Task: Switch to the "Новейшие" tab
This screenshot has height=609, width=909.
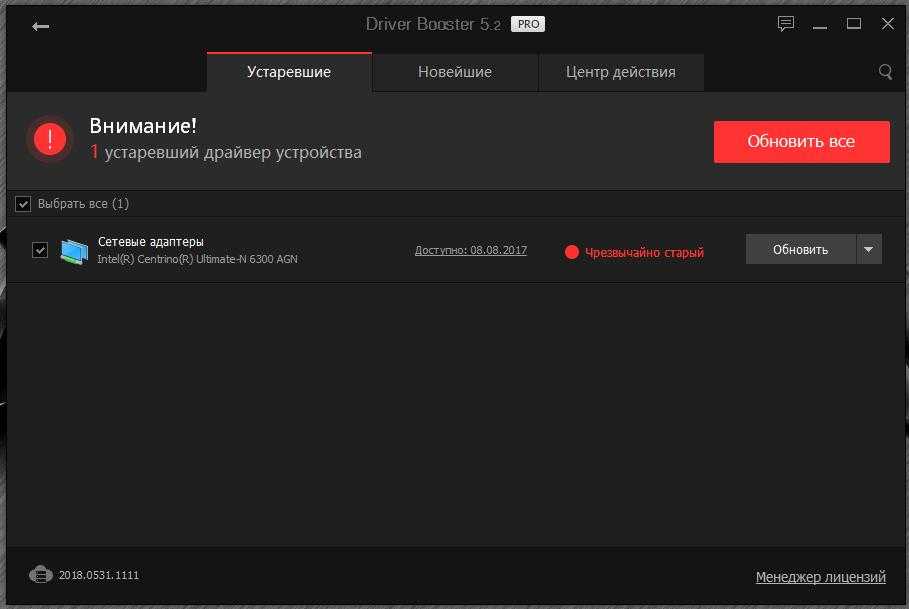Action: tap(455, 72)
